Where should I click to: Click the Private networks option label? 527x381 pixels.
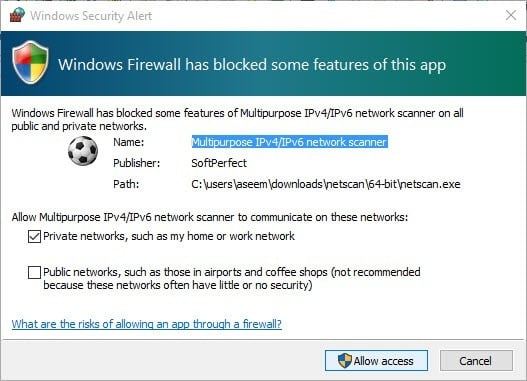click(169, 236)
